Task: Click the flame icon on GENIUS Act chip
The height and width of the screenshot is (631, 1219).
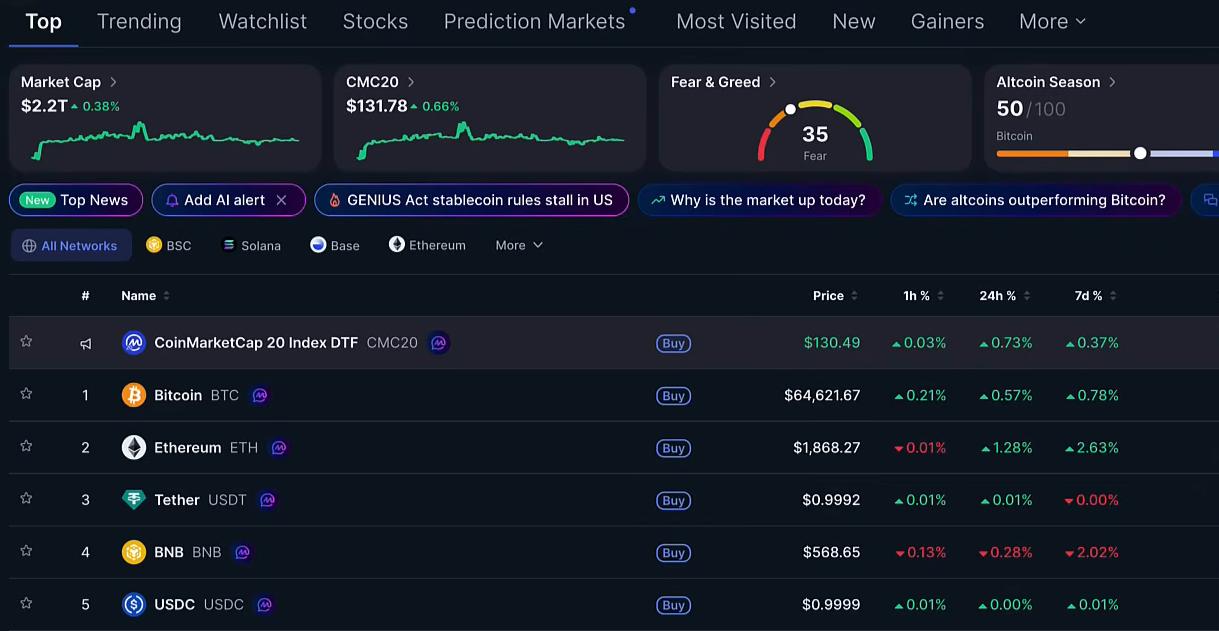Action: 335,200
